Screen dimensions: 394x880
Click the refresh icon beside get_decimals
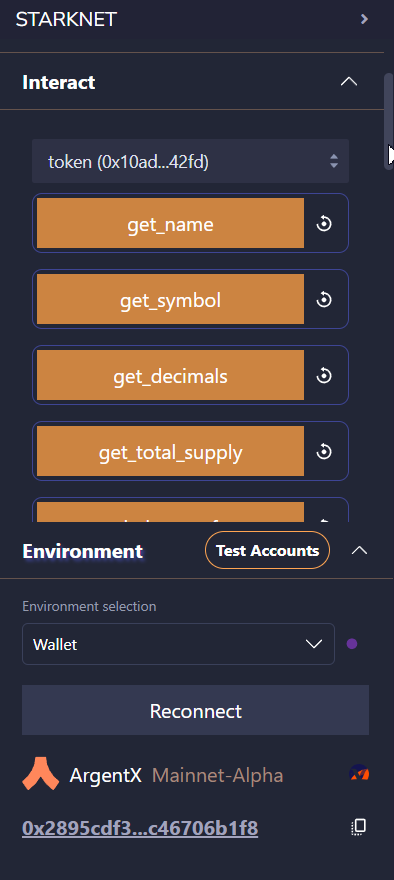[324, 375]
